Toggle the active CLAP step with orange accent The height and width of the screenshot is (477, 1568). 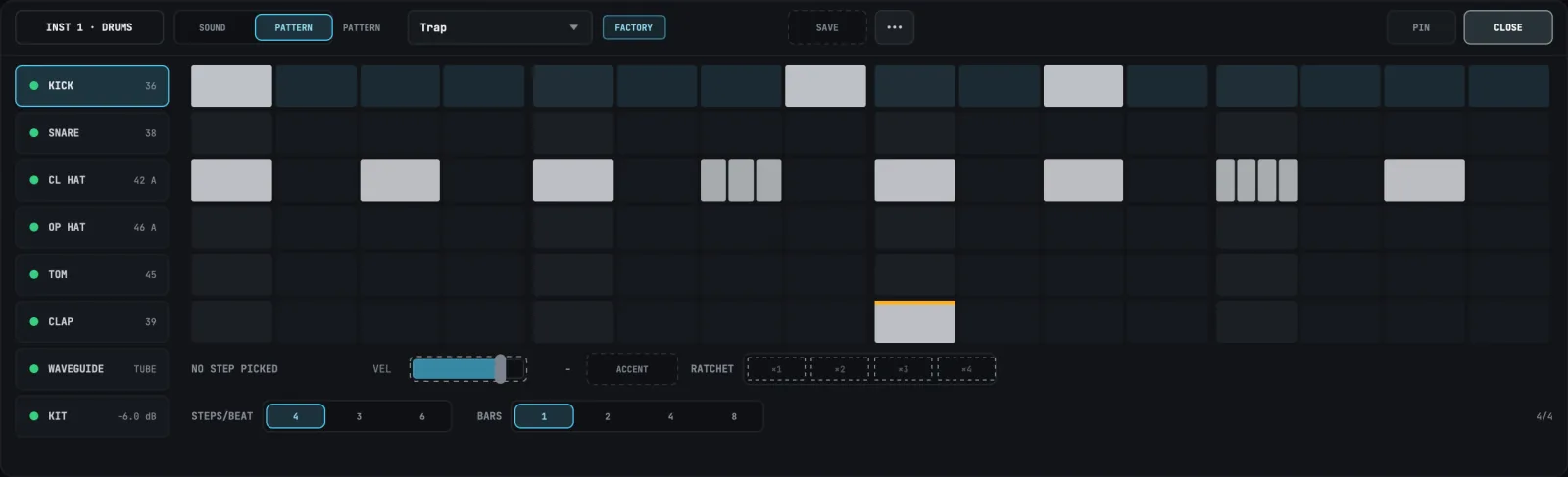click(914, 321)
